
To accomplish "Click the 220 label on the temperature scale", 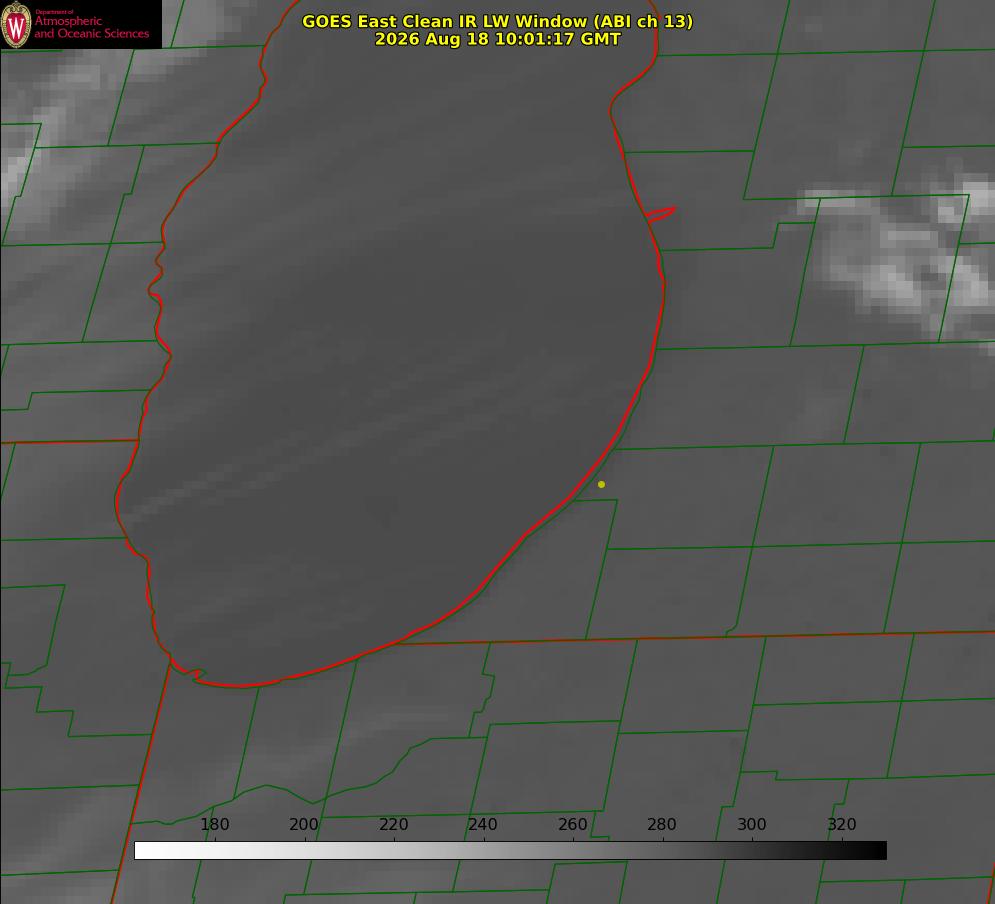I will click(393, 824).
